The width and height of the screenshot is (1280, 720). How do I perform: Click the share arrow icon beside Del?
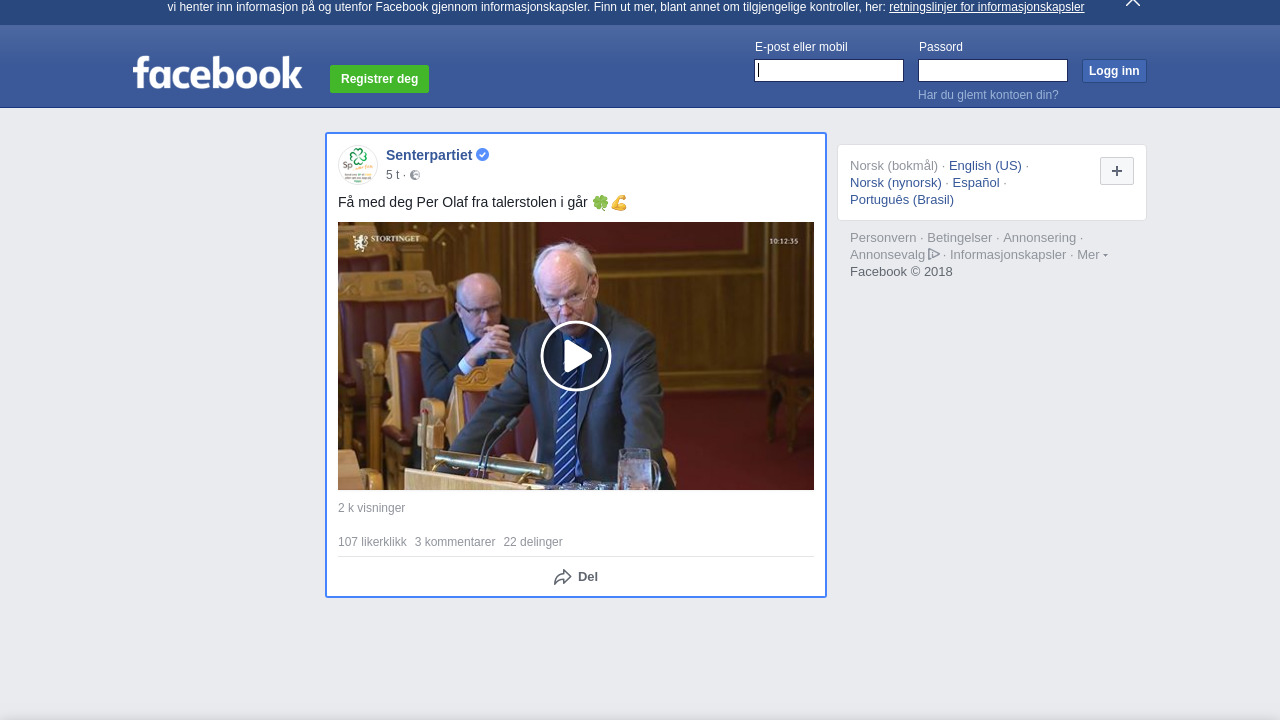click(x=563, y=577)
